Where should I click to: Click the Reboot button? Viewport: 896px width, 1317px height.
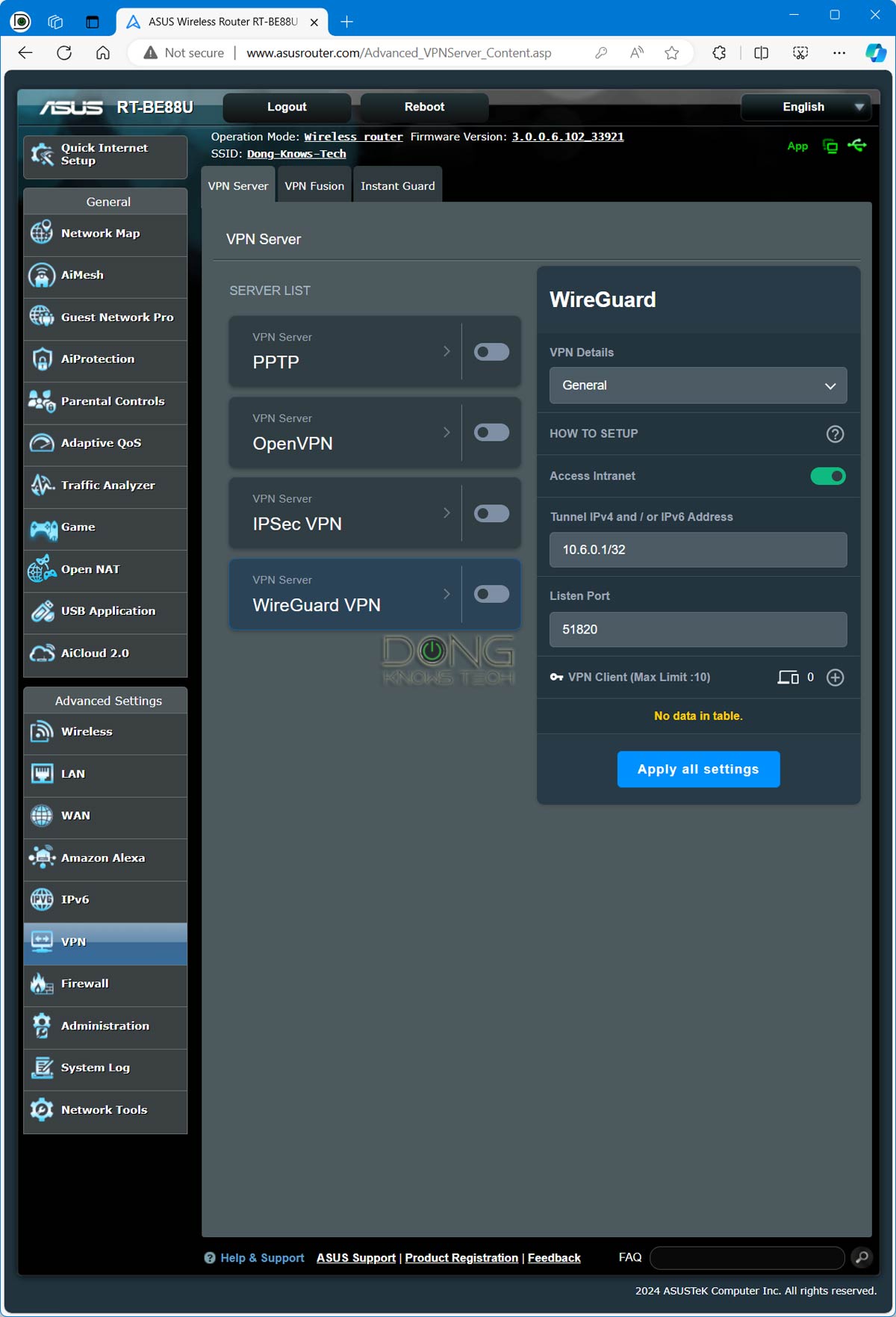tap(424, 107)
